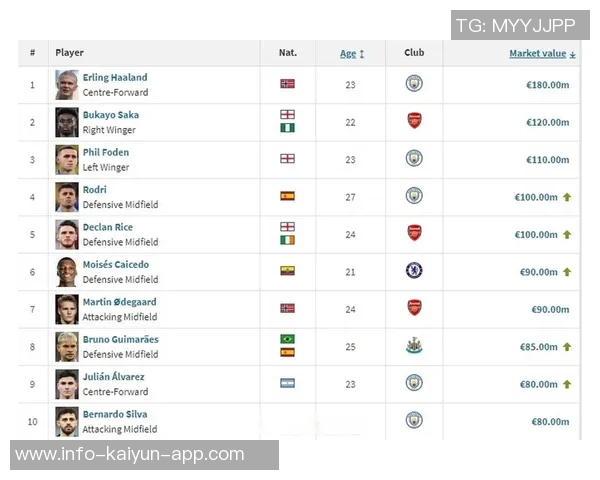Click the Club column header

coord(414,53)
